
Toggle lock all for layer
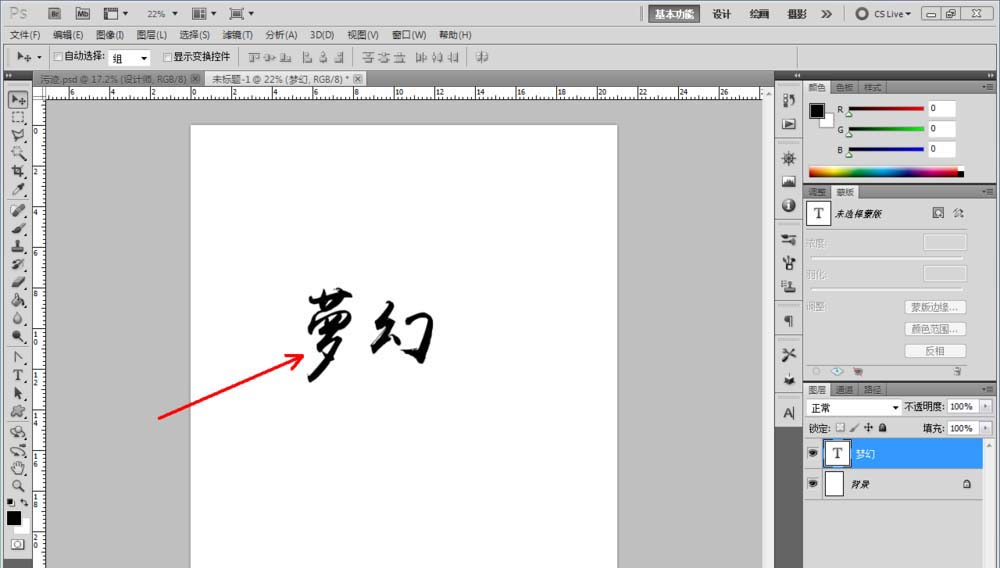pos(883,428)
